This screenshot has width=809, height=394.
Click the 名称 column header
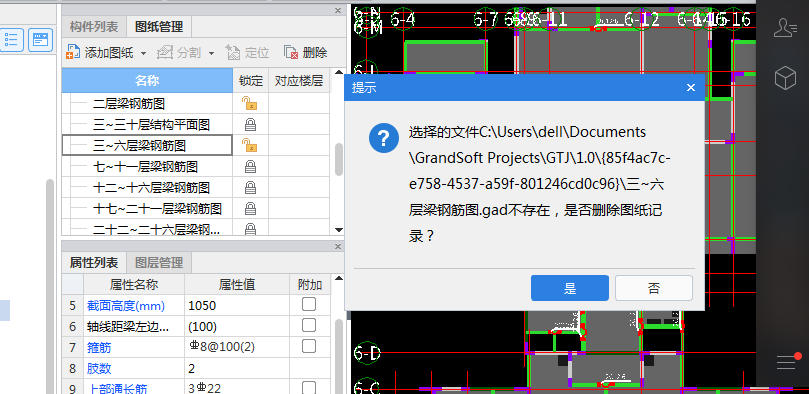tap(148, 81)
